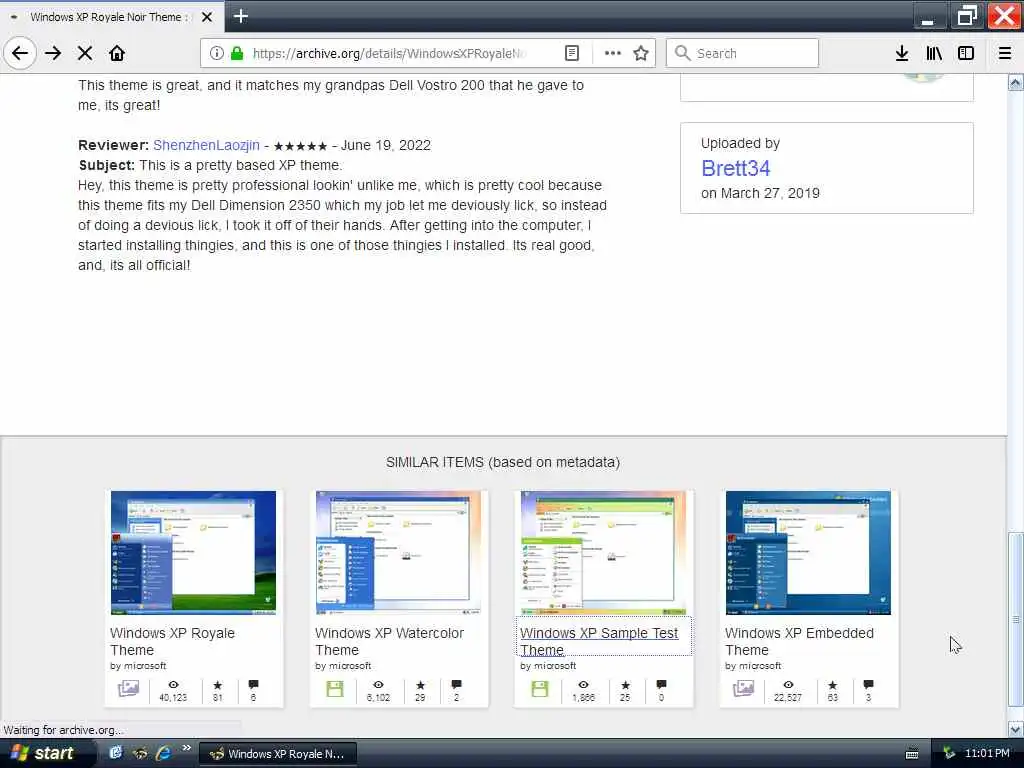Click the favorites star on Embedded Theme card
Viewport: 1024px width, 768px height.
833,684
